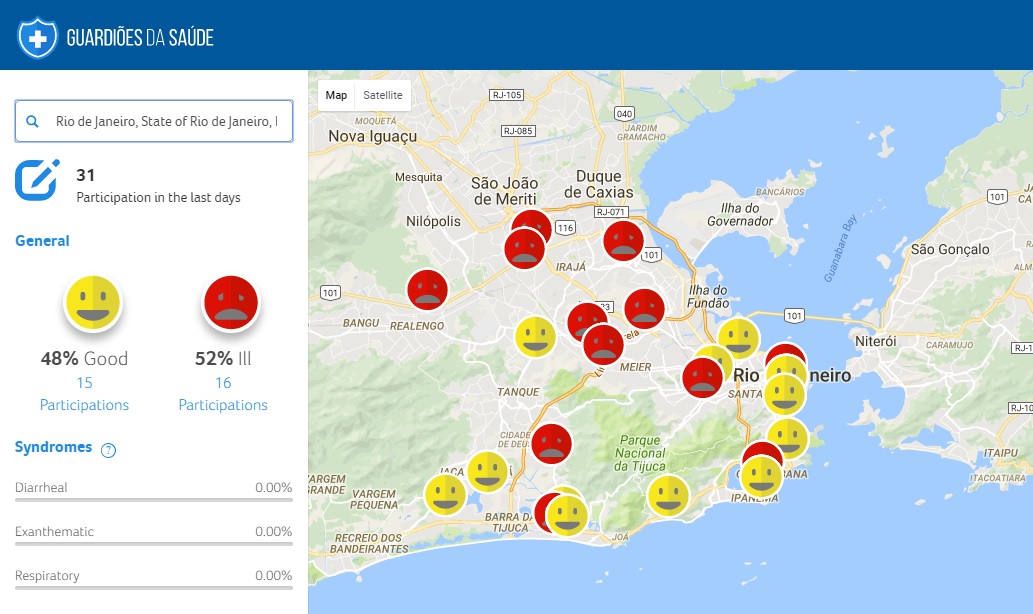Select the yellow marker near Ilha do Fundão
Image resolution: width=1033 pixels, height=614 pixels.
(x=739, y=339)
